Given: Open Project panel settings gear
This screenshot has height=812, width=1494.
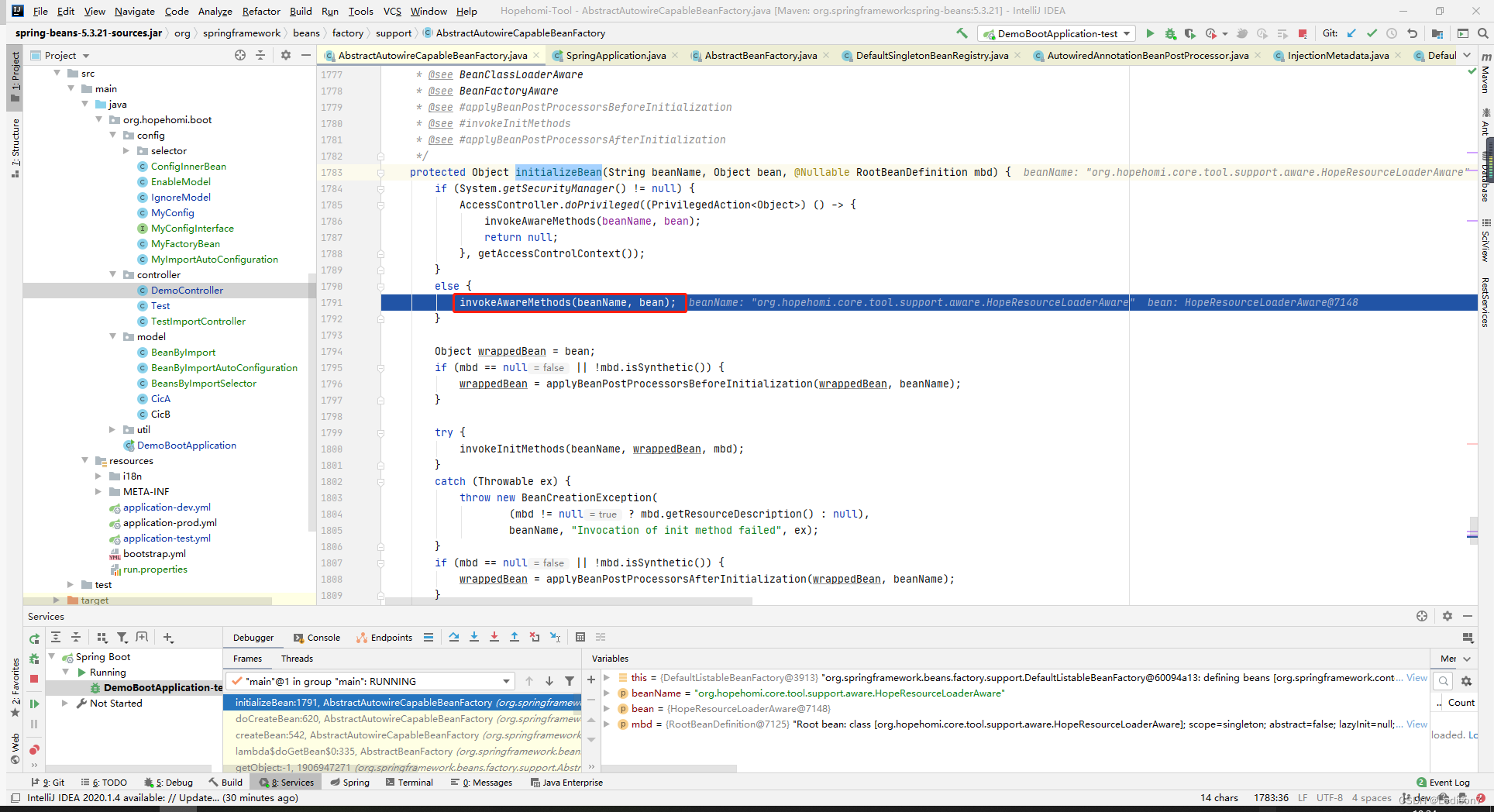Looking at the screenshot, I should [286, 55].
